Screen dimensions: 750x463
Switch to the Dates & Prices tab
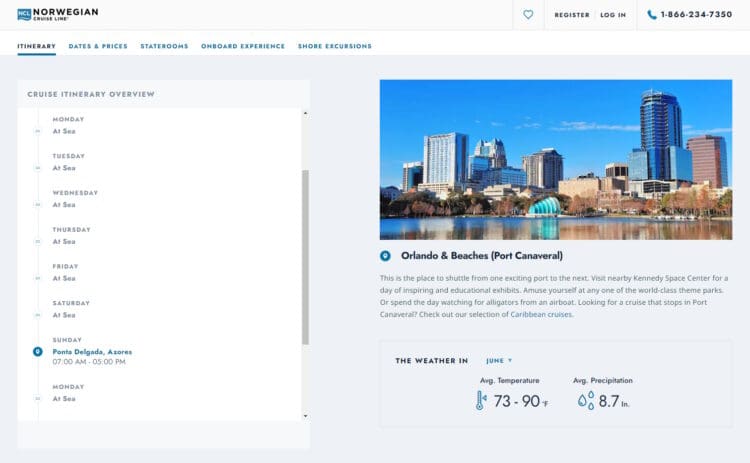[97, 46]
